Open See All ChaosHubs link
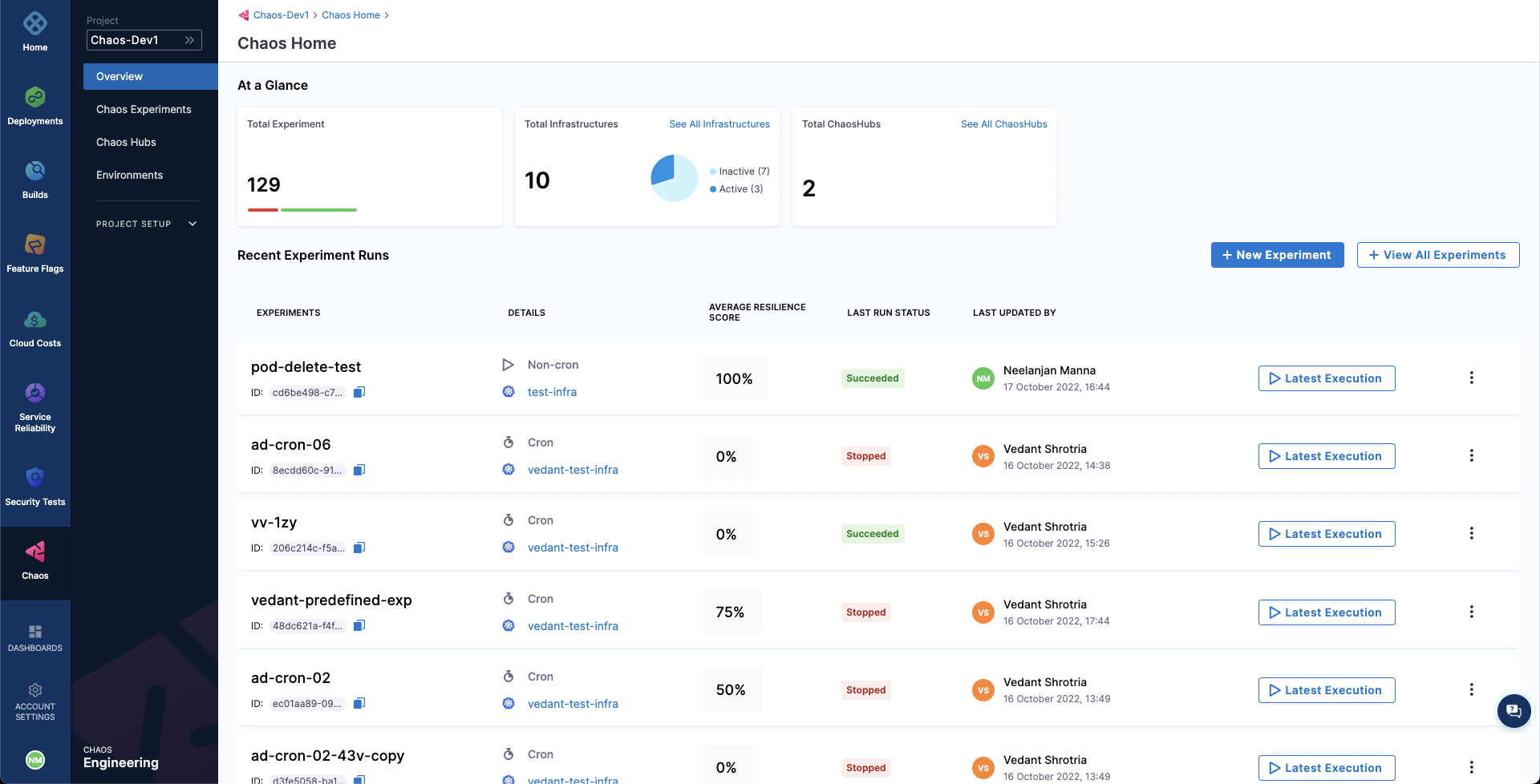This screenshot has width=1540, height=784. point(1004,124)
